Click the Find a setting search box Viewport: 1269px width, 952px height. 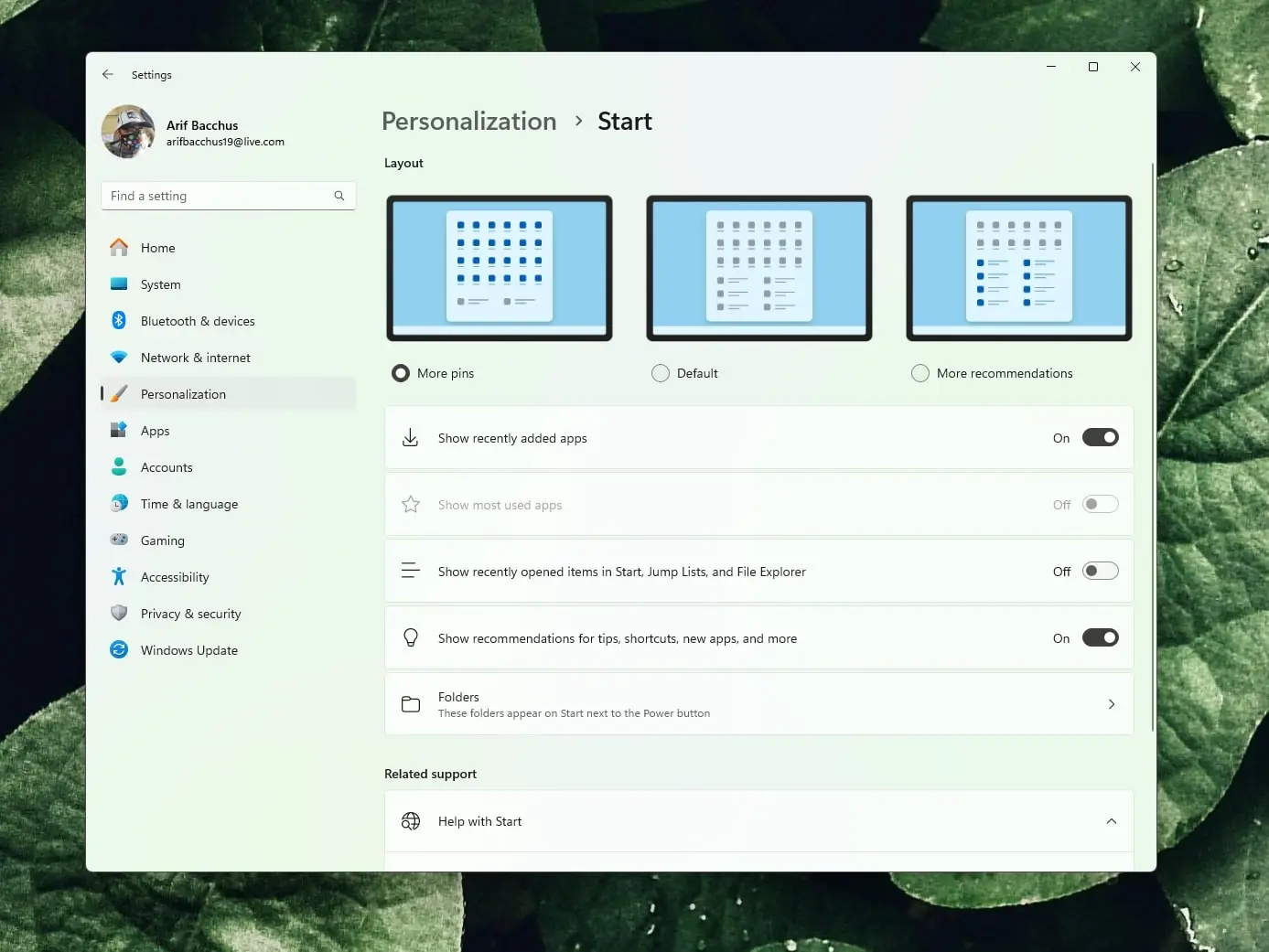[220, 196]
